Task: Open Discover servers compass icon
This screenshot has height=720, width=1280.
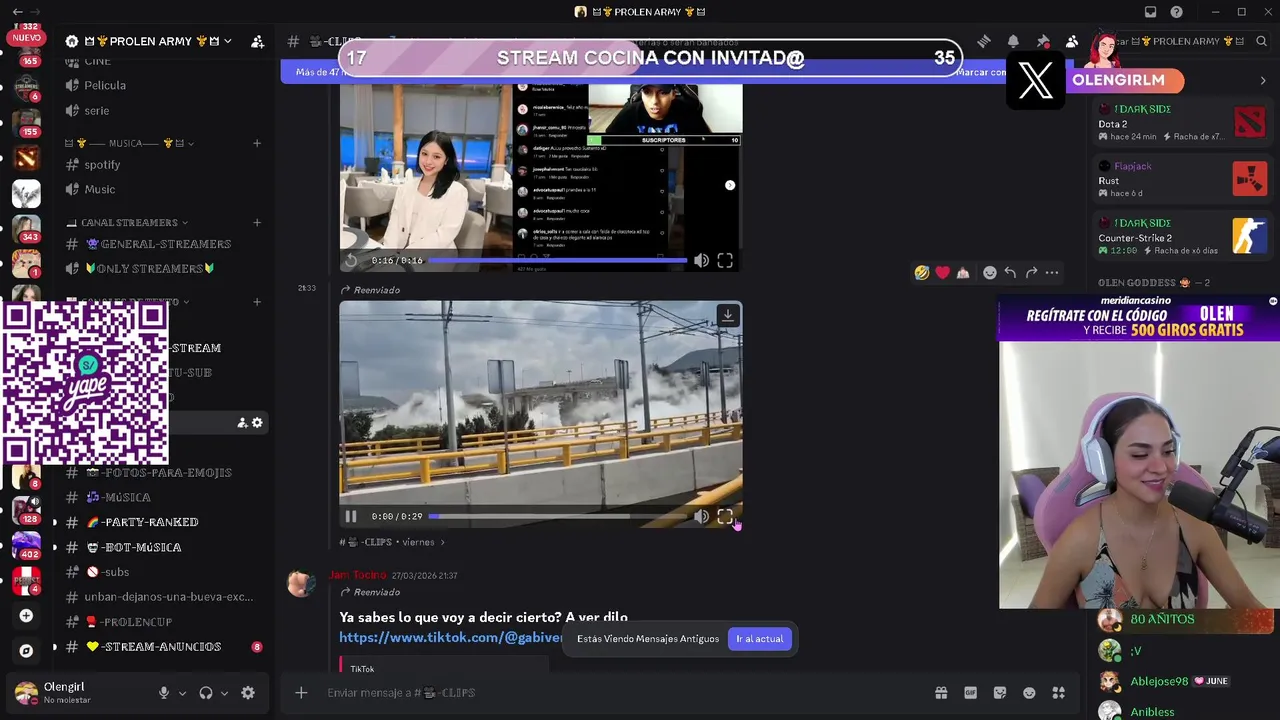Action: pos(26,651)
